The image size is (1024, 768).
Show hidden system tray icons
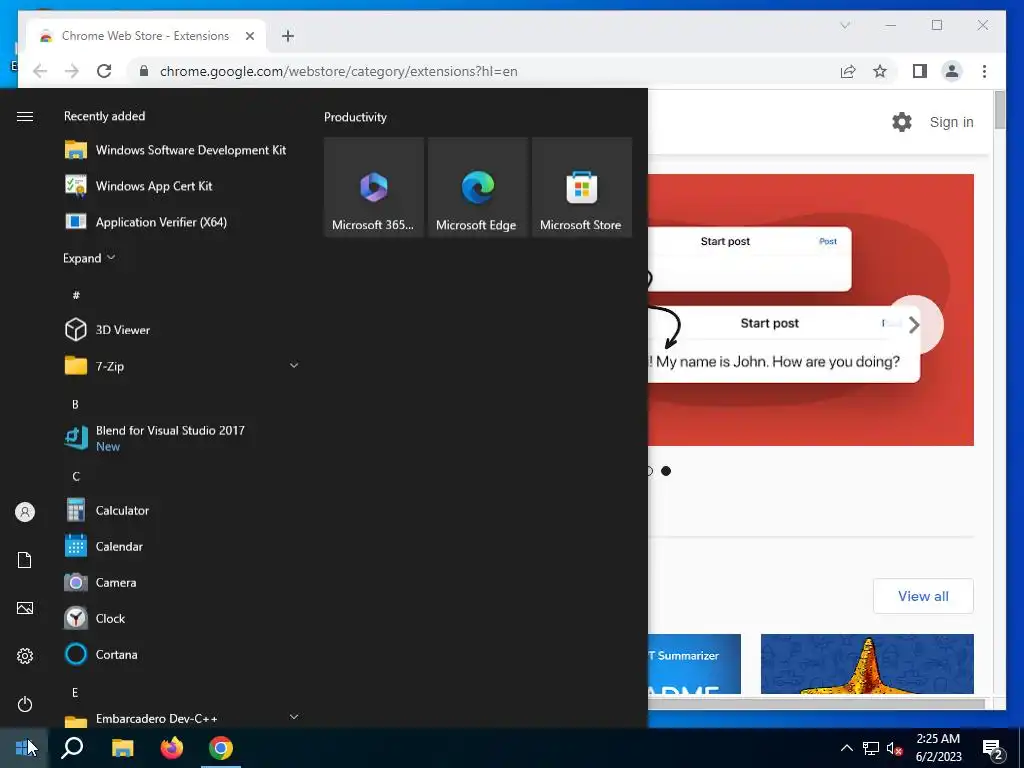(846, 748)
